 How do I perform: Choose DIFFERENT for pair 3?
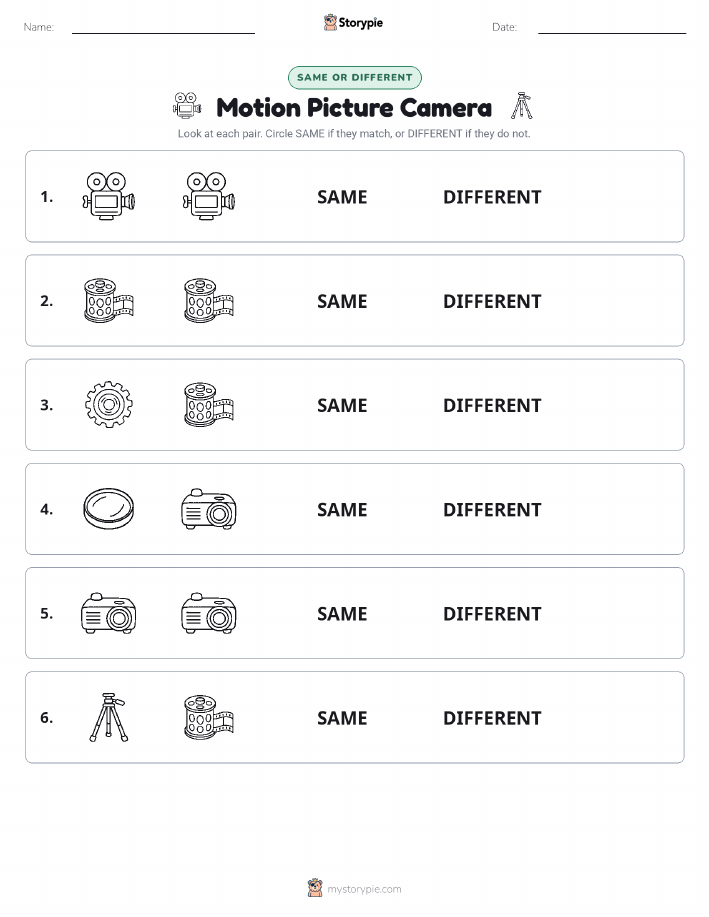[x=492, y=405]
